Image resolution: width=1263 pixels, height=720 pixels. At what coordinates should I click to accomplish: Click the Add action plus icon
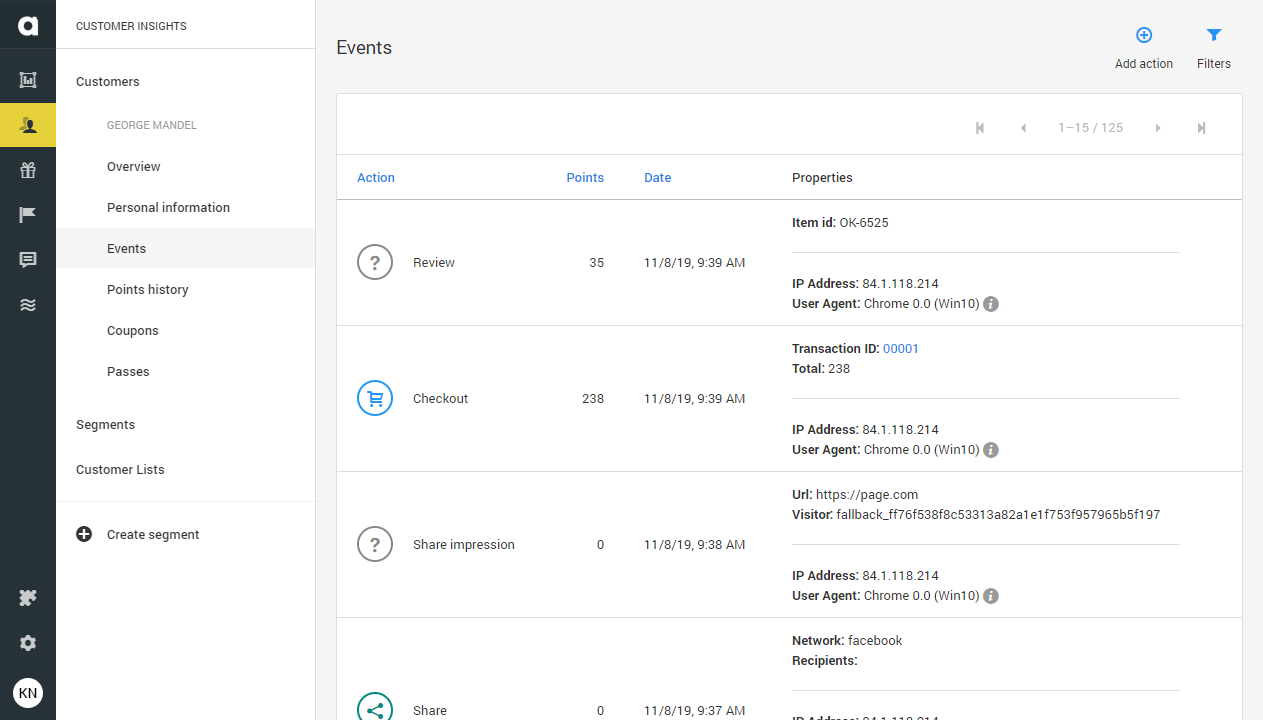click(x=1144, y=35)
